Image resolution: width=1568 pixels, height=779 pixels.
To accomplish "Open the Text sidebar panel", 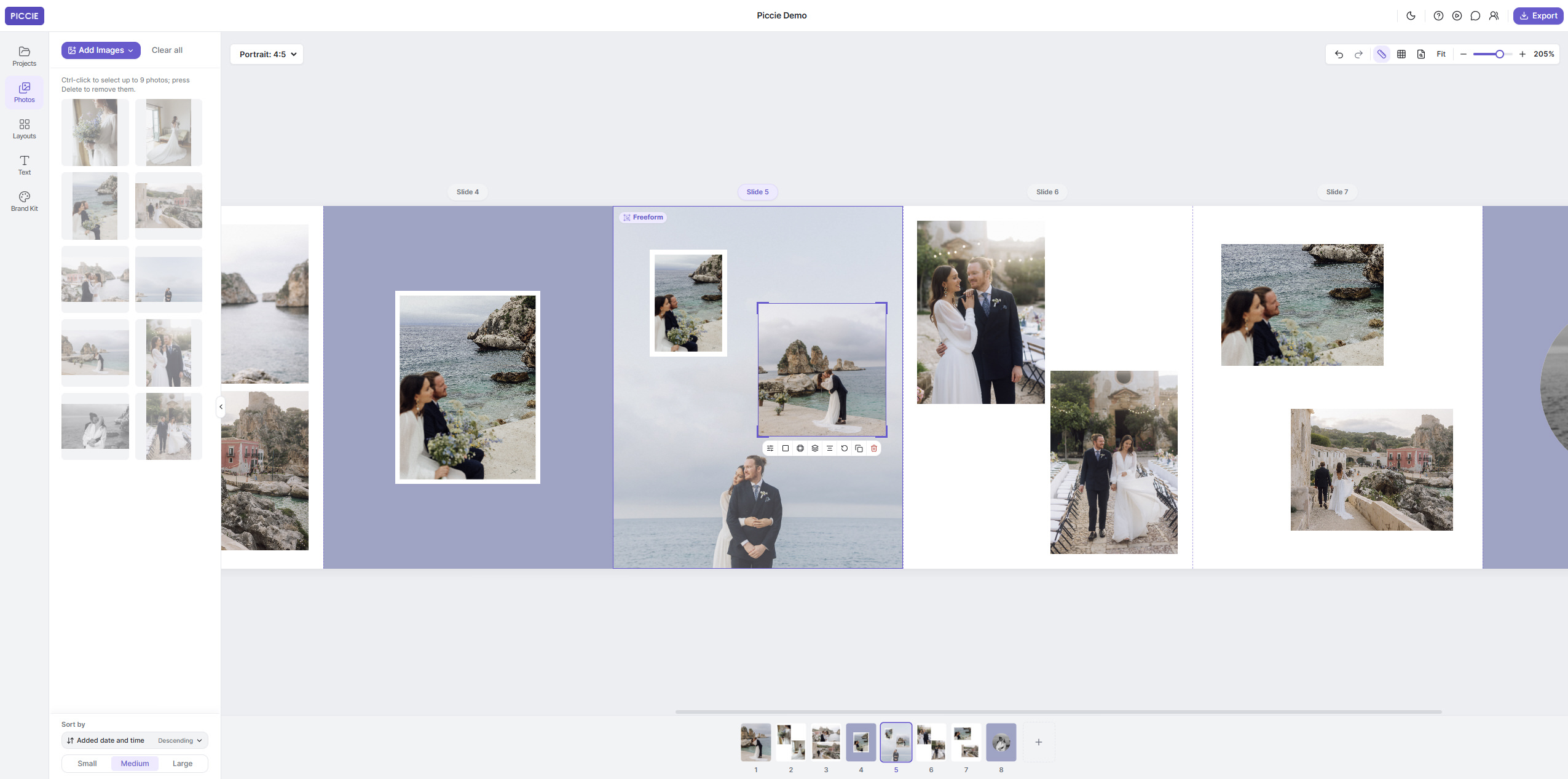I will click(x=24, y=165).
